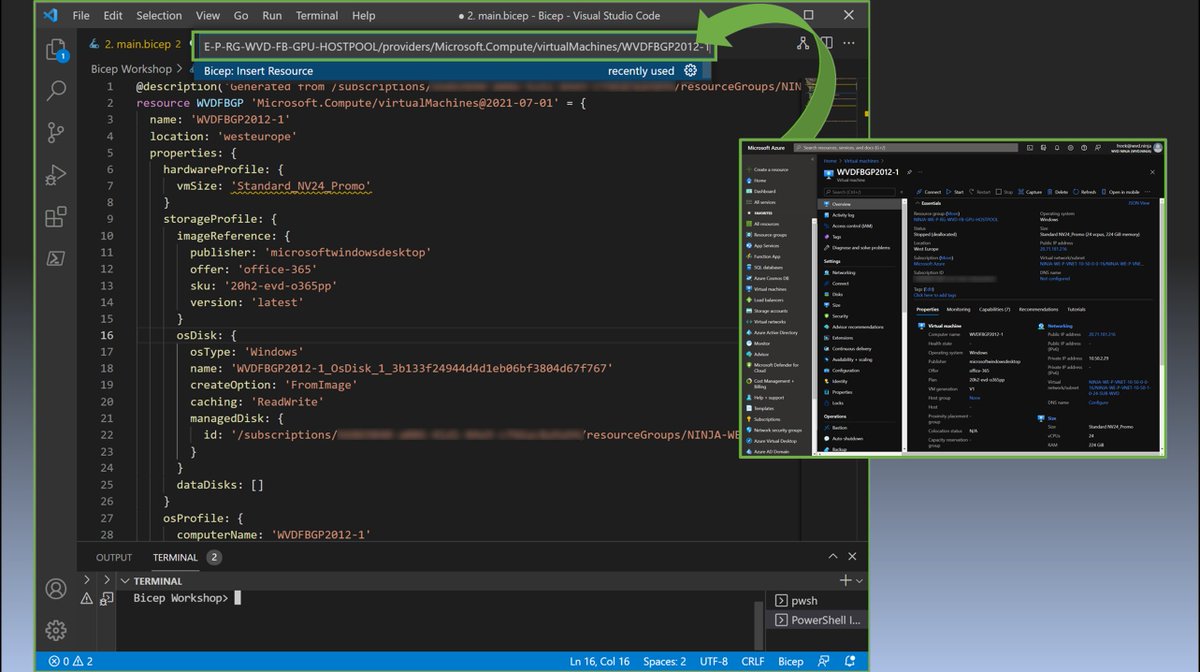Image resolution: width=1200 pixels, height=672 pixels.
Task: Click the Bicep visualizer icon in editor toolbar
Action: [x=802, y=44]
